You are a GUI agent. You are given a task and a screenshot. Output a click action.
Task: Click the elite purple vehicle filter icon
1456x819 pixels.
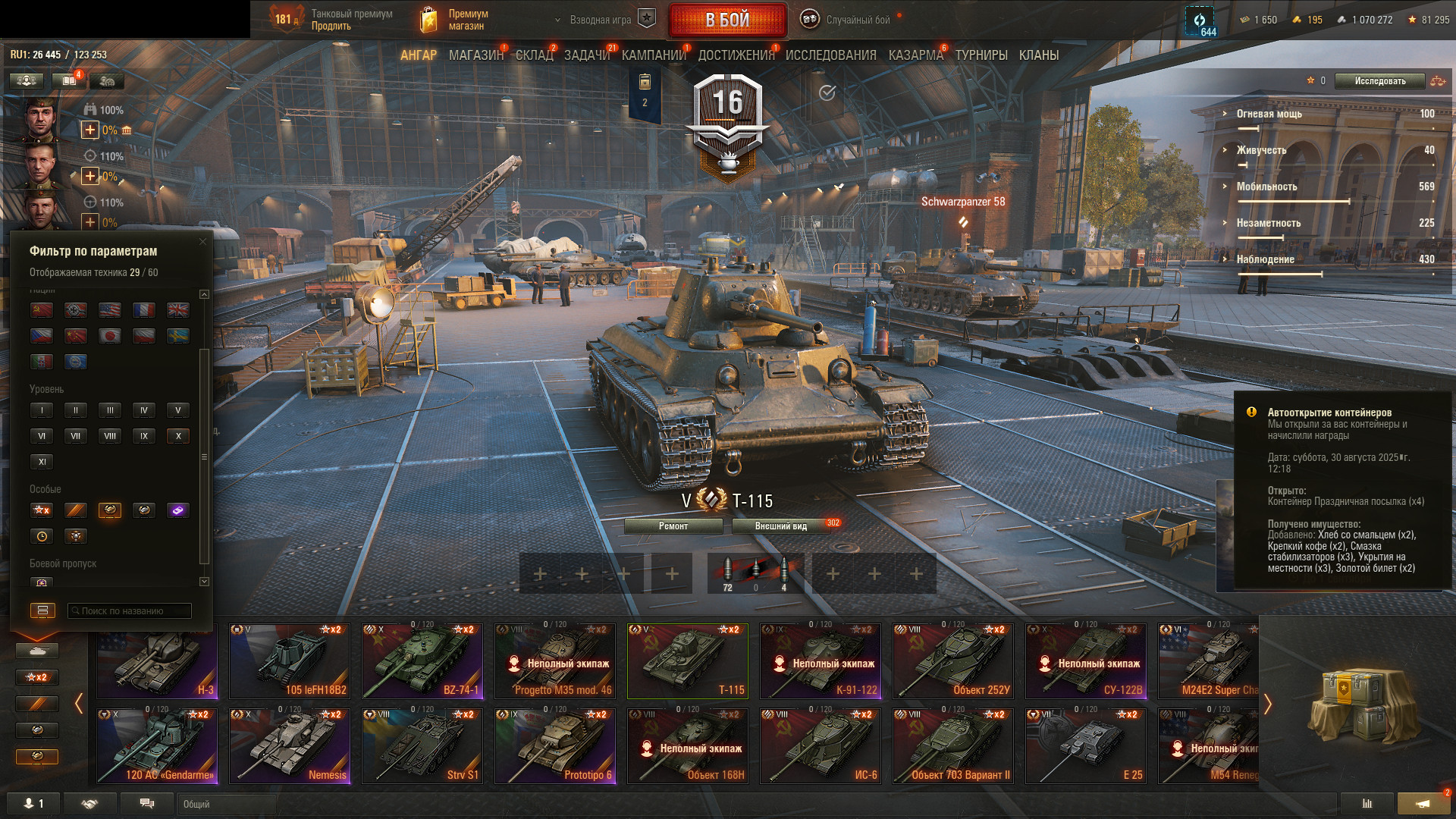coord(178,510)
